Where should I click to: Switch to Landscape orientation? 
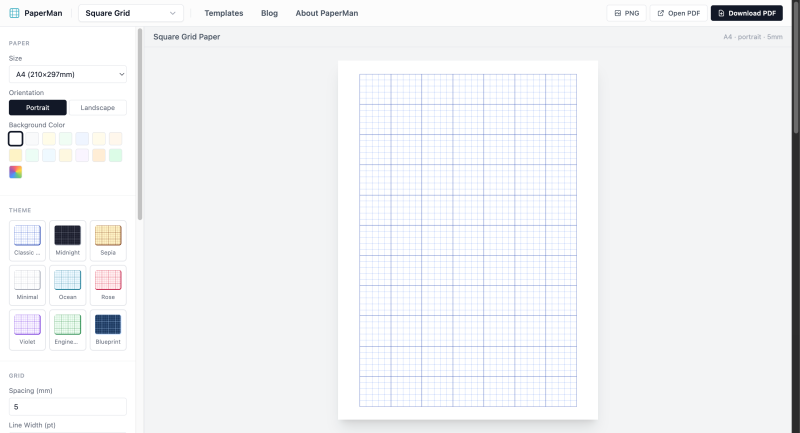[x=97, y=108]
